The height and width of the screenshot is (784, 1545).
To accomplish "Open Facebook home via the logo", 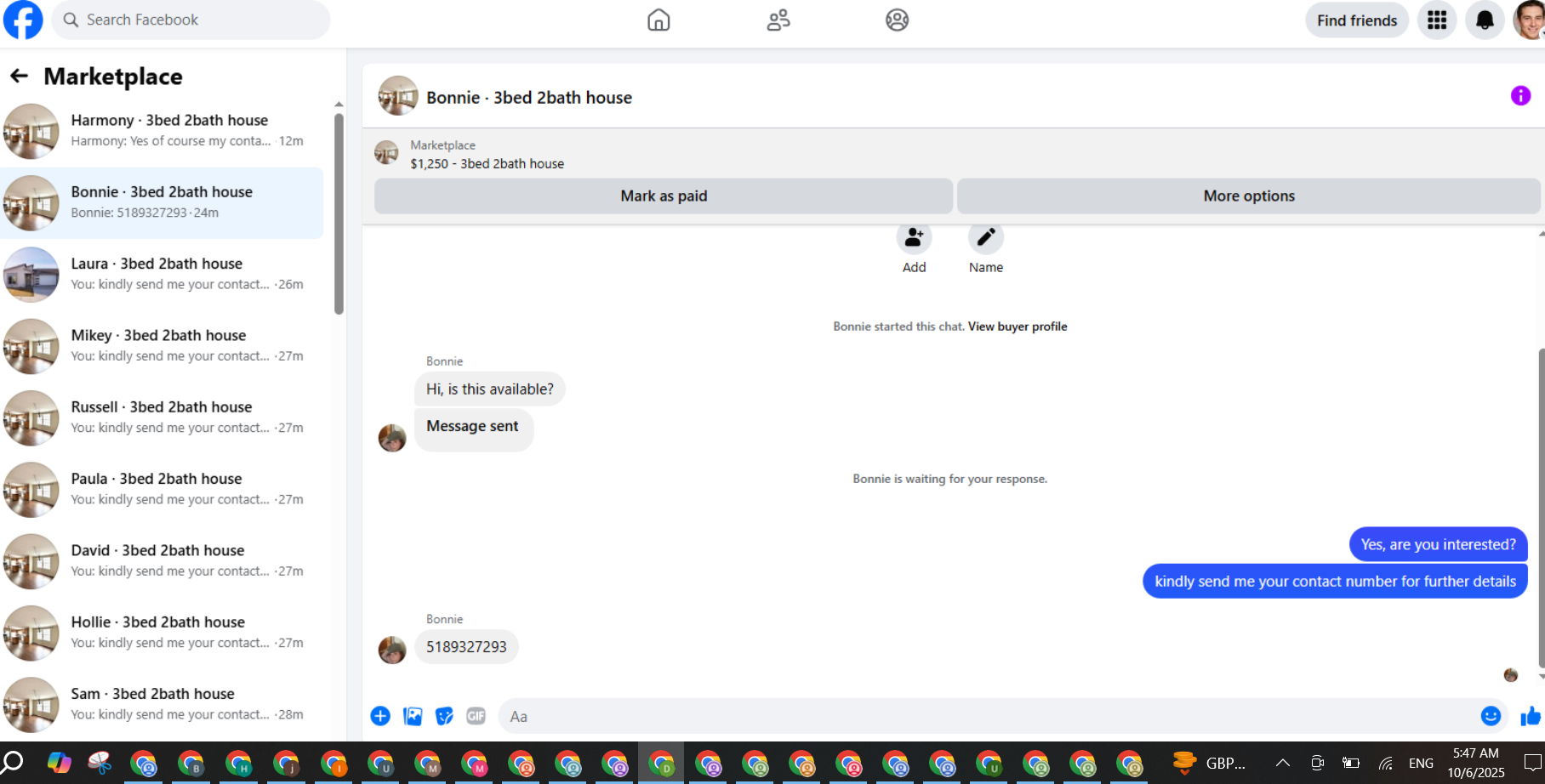I will tap(23, 20).
